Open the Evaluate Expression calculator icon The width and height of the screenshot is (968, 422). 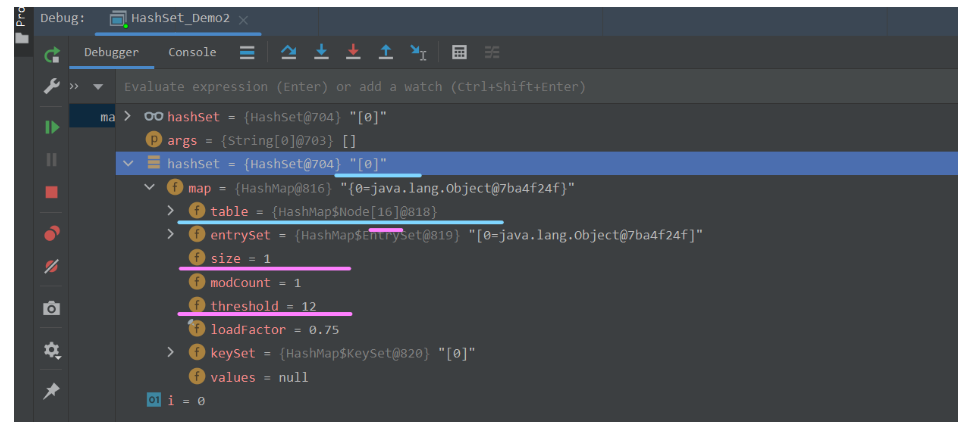[459, 52]
